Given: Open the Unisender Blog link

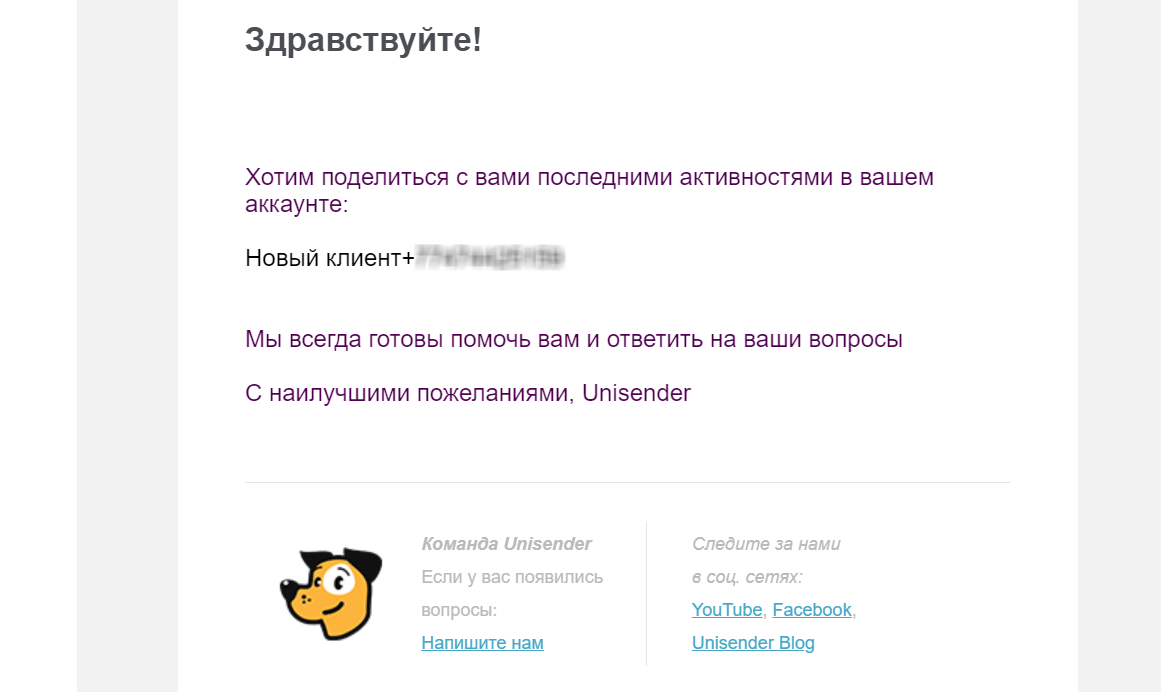Looking at the screenshot, I should pos(753,642).
